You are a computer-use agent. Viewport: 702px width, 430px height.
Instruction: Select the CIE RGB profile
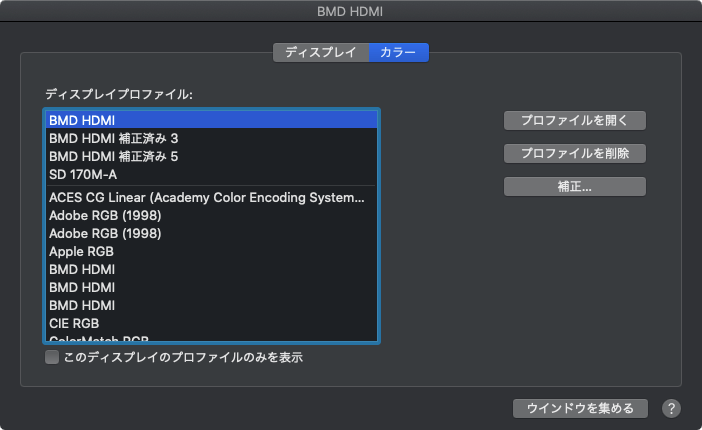click(211, 323)
